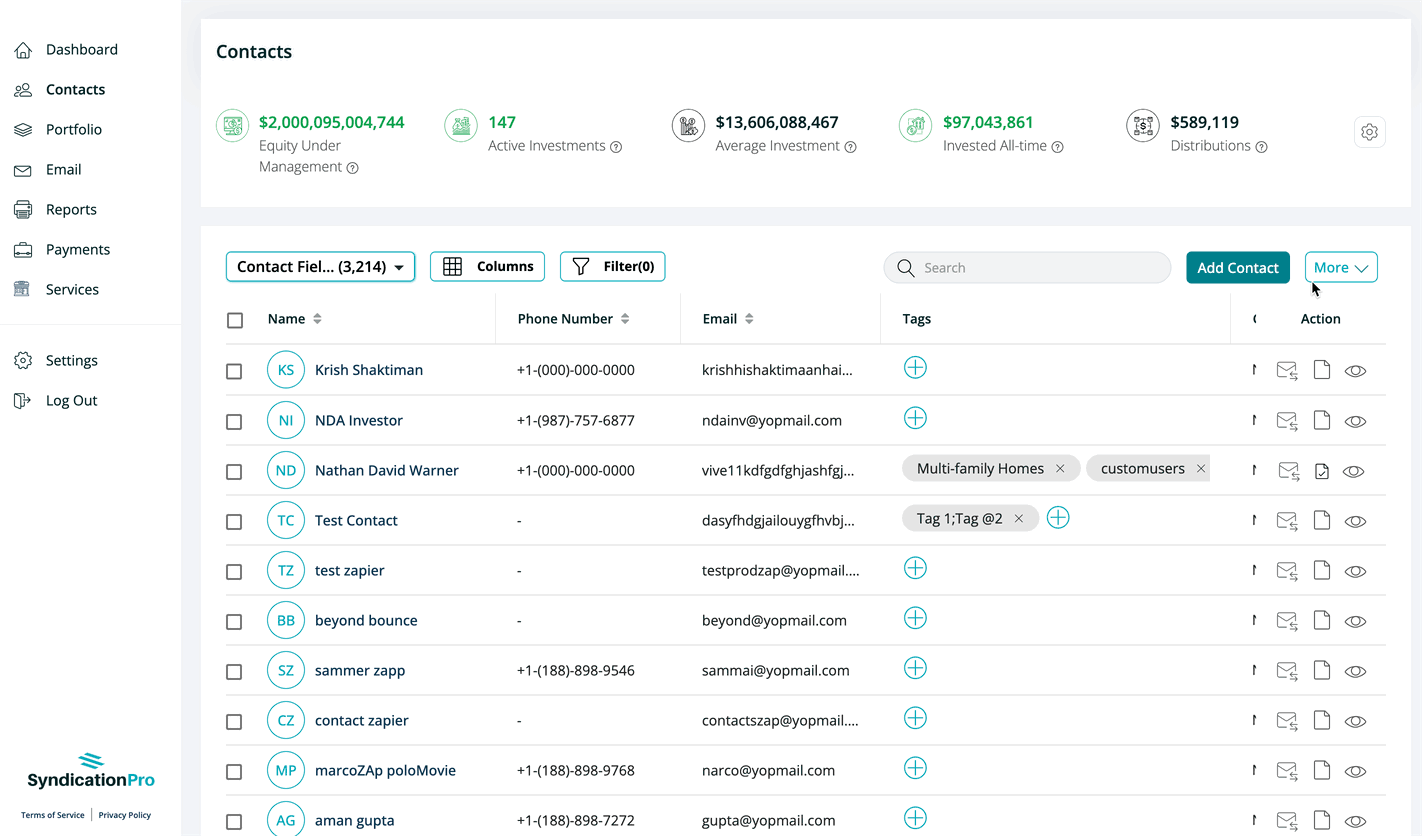Expand the More dropdown
The height and width of the screenshot is (836, 1422).
click(x=1341, y=267)
